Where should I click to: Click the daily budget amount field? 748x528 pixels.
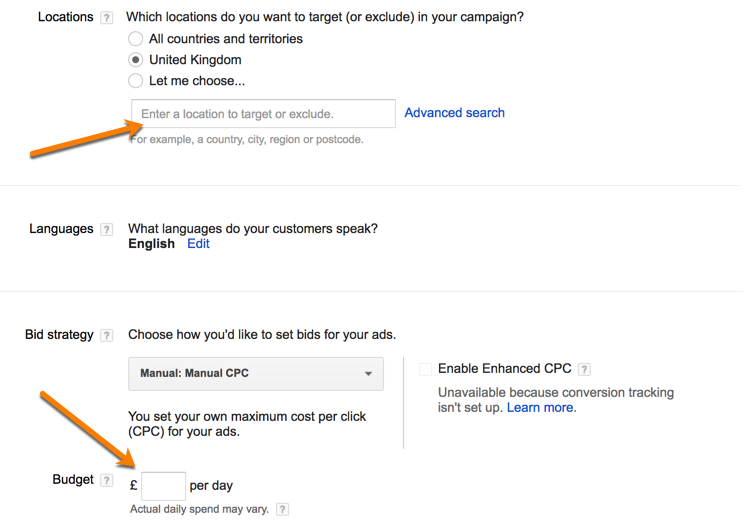tap(164, 486)
